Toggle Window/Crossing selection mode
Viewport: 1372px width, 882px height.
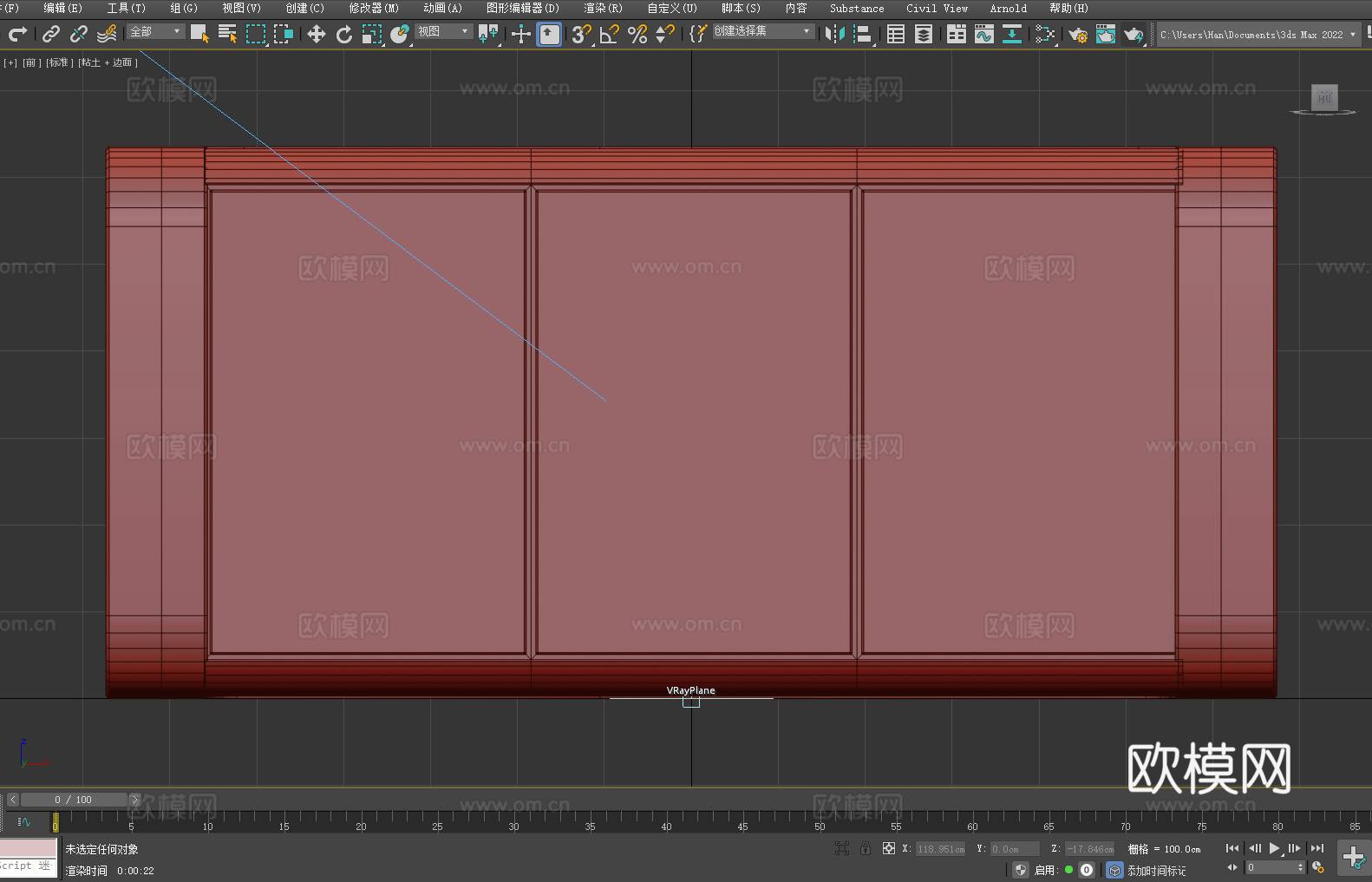[284, 34]
